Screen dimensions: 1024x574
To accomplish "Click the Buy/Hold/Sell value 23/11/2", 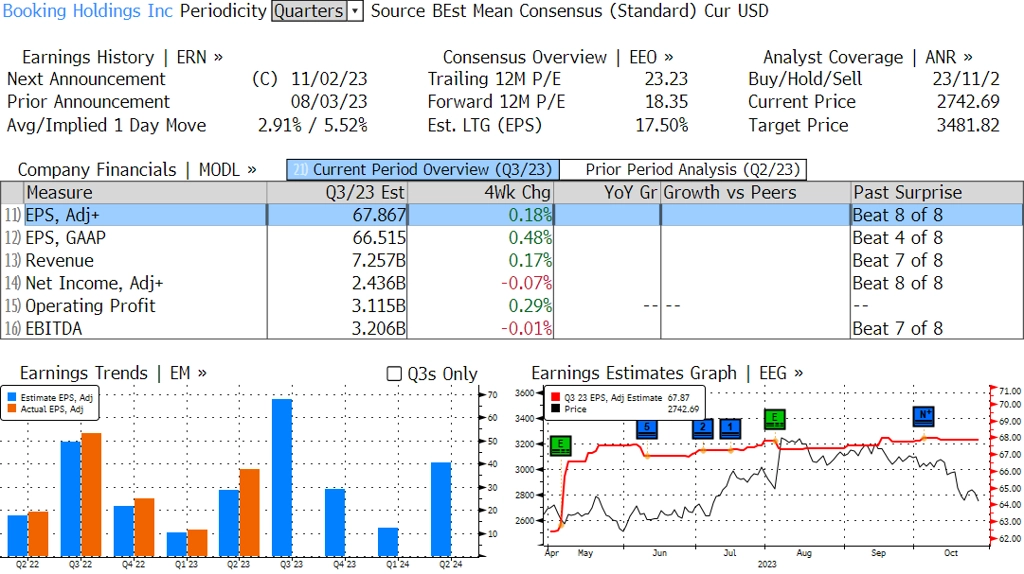I will click(966, 79).
